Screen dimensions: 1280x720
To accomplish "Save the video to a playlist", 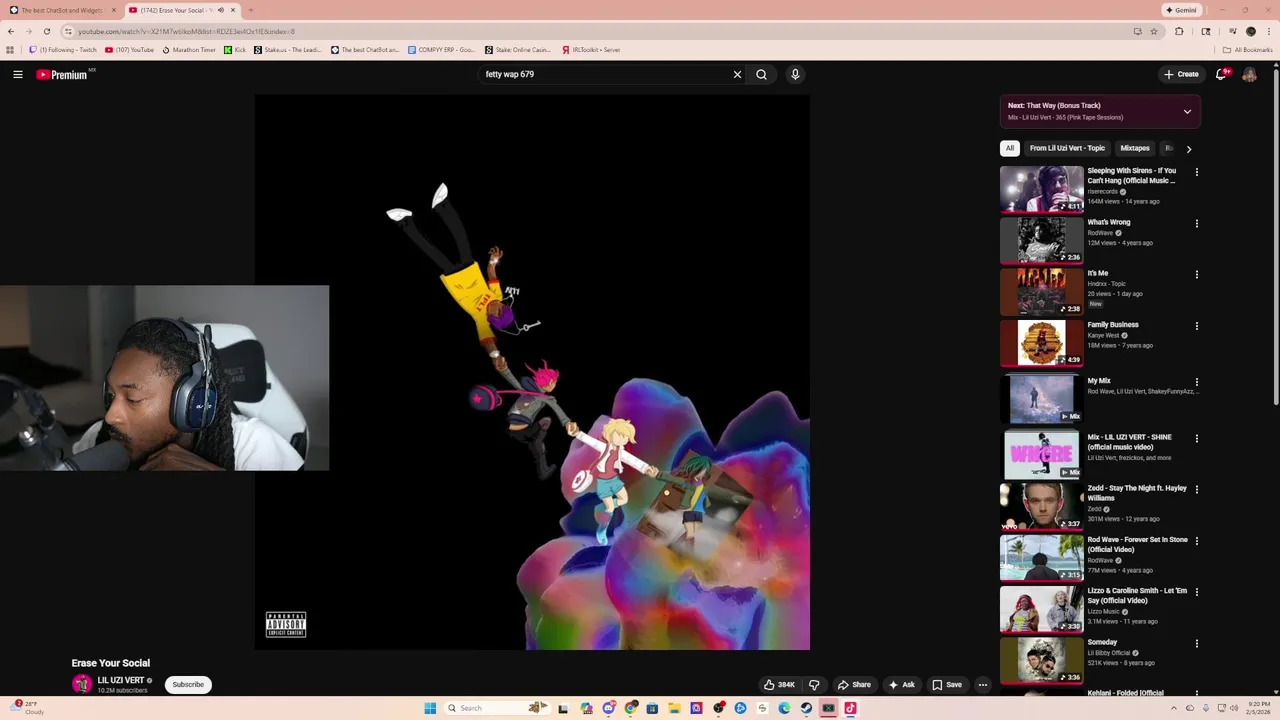I will tap(947, 685).
